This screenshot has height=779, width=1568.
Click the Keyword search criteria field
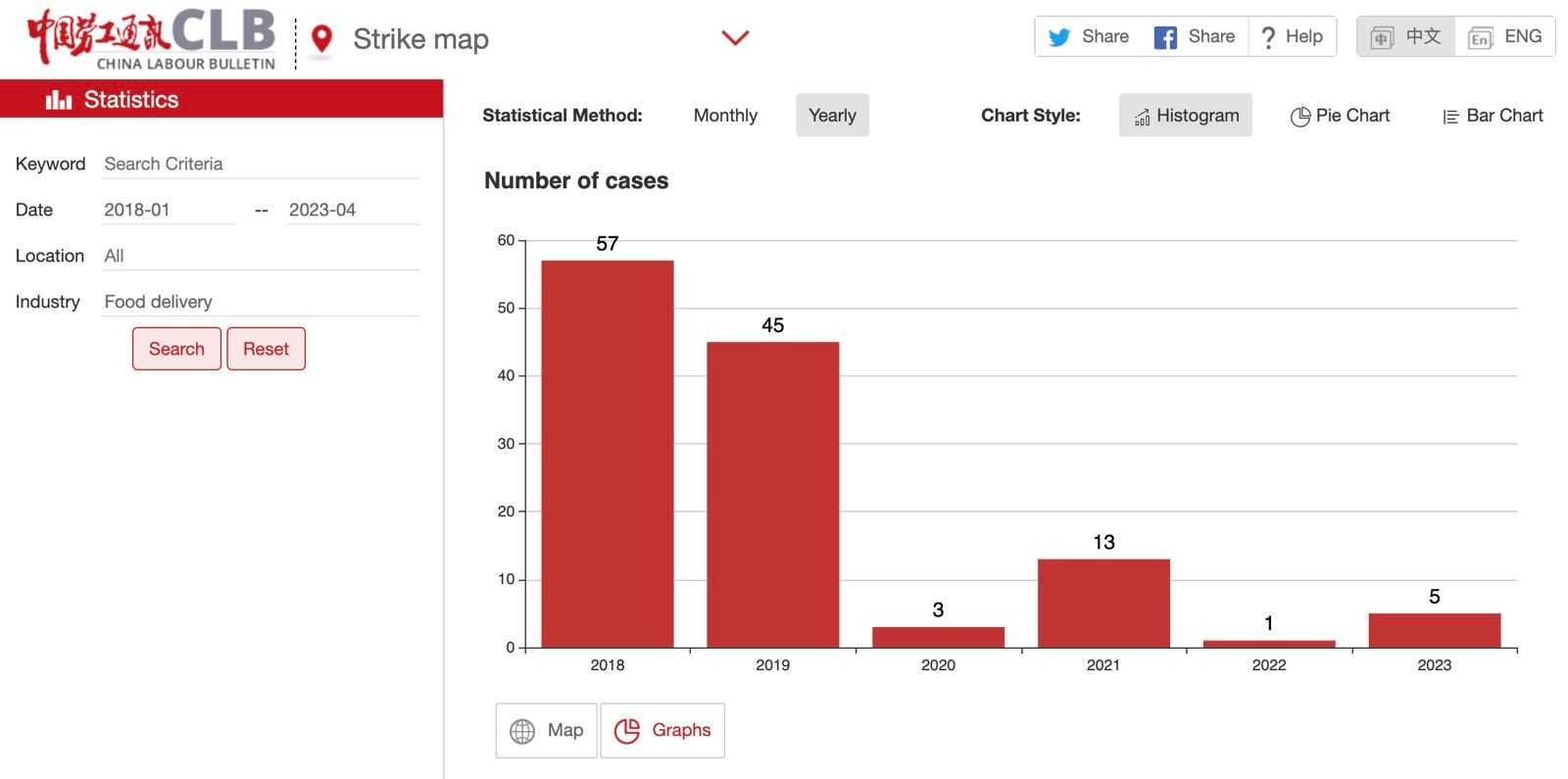[x=261, y=164]
